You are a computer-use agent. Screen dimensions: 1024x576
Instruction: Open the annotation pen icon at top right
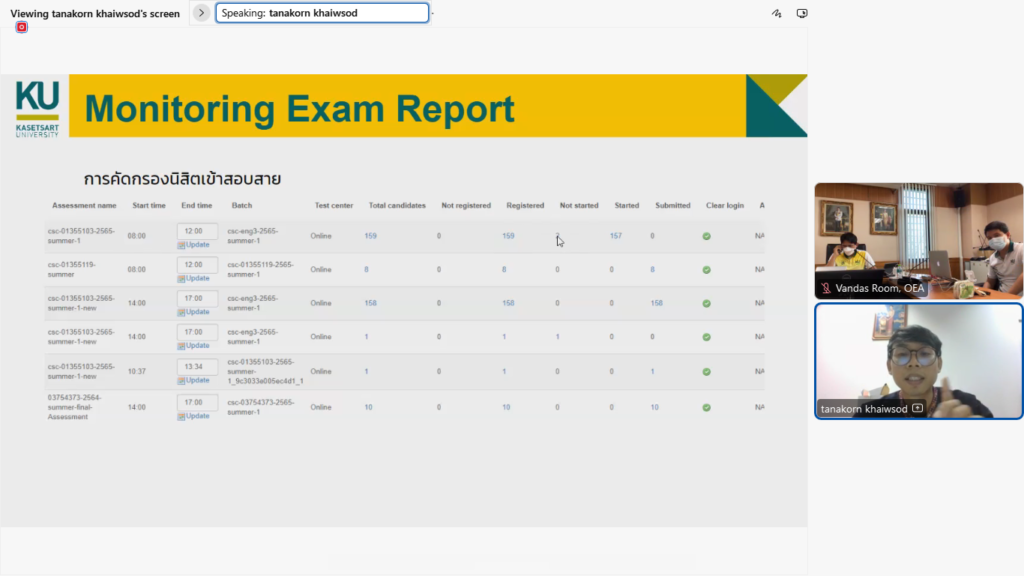pyautogui.click(x=776, y=13)
